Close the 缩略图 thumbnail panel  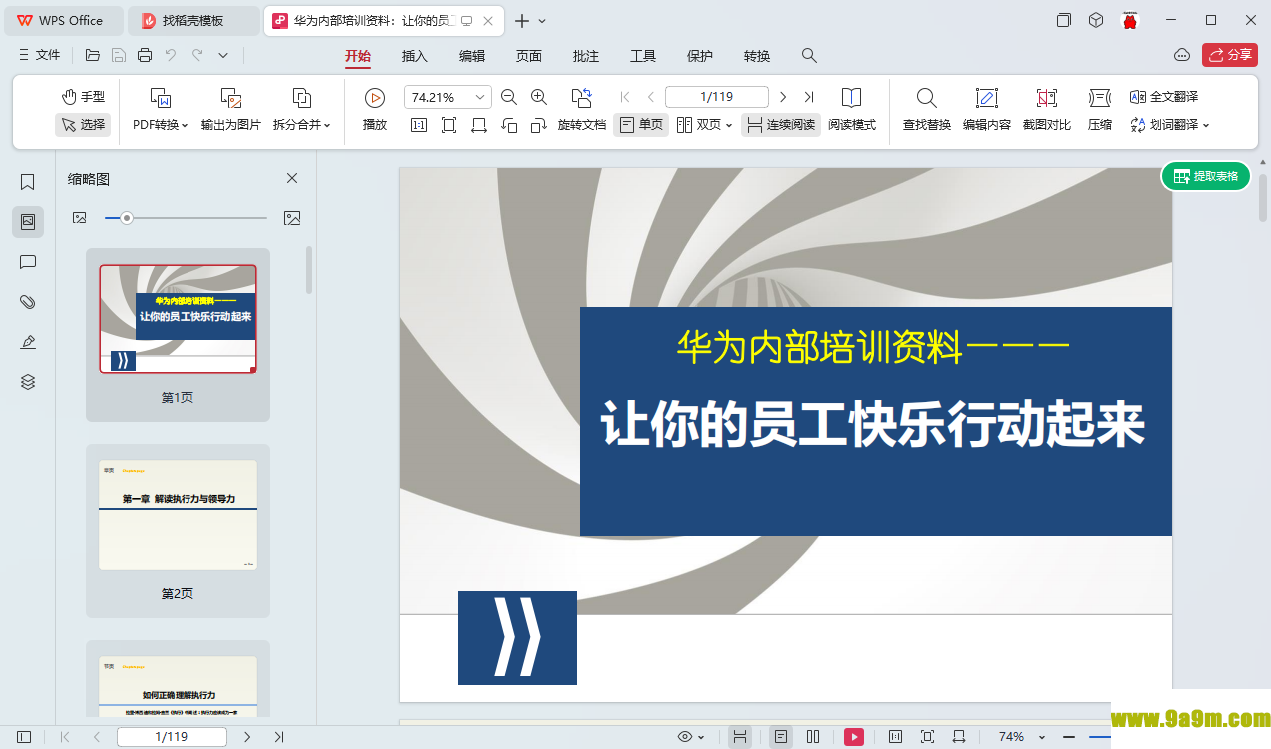292,178
